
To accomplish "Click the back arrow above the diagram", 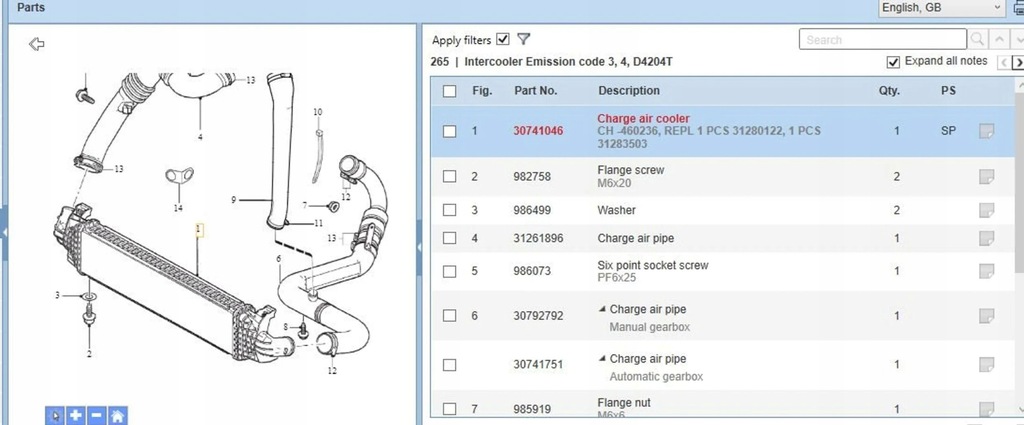I will pyautogui.click(x=37, y=44).
